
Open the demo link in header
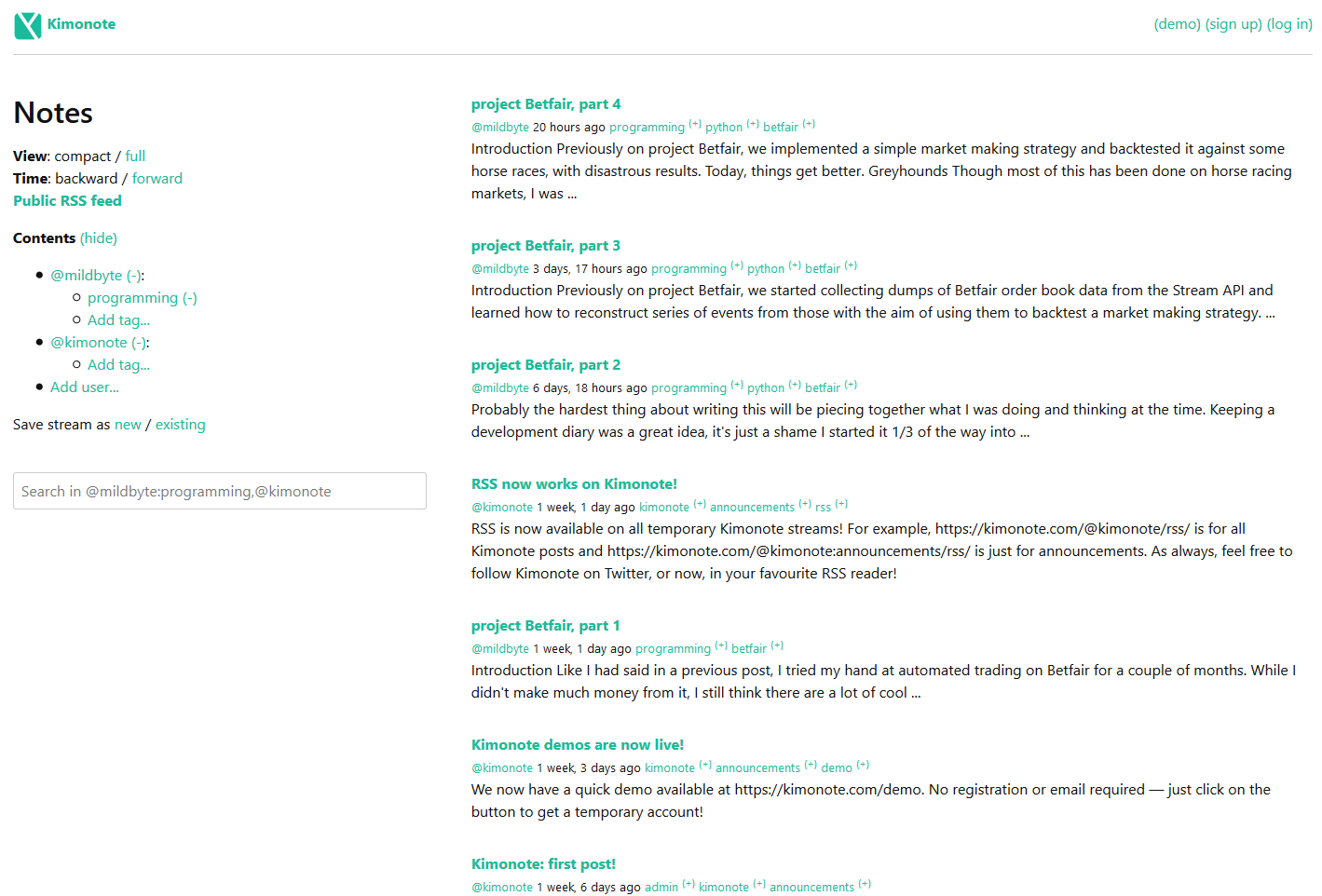point(1177,24)
